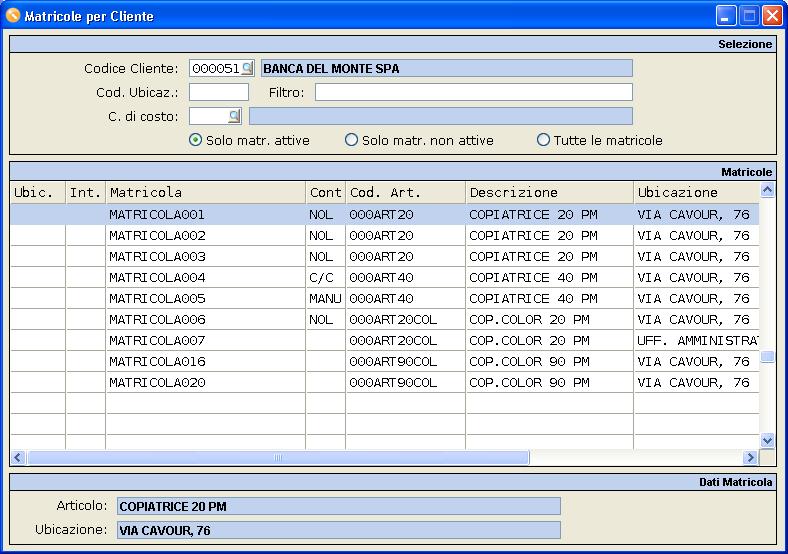Click the grid's vertical scroll down arrow

point(767,441)
